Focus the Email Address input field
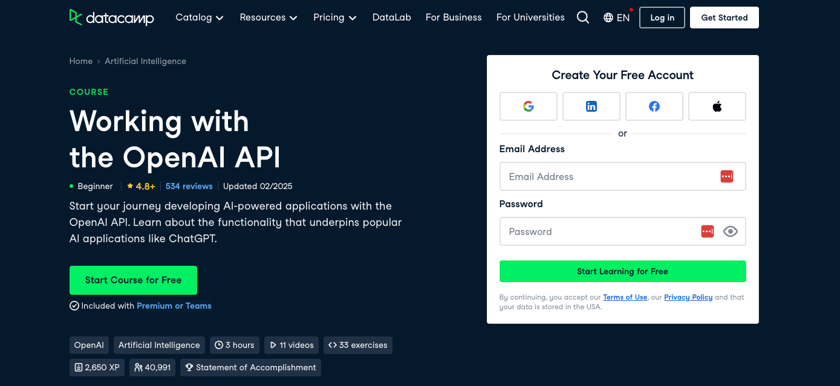This screenshot has height=386, width=840. tap(622, 177)
